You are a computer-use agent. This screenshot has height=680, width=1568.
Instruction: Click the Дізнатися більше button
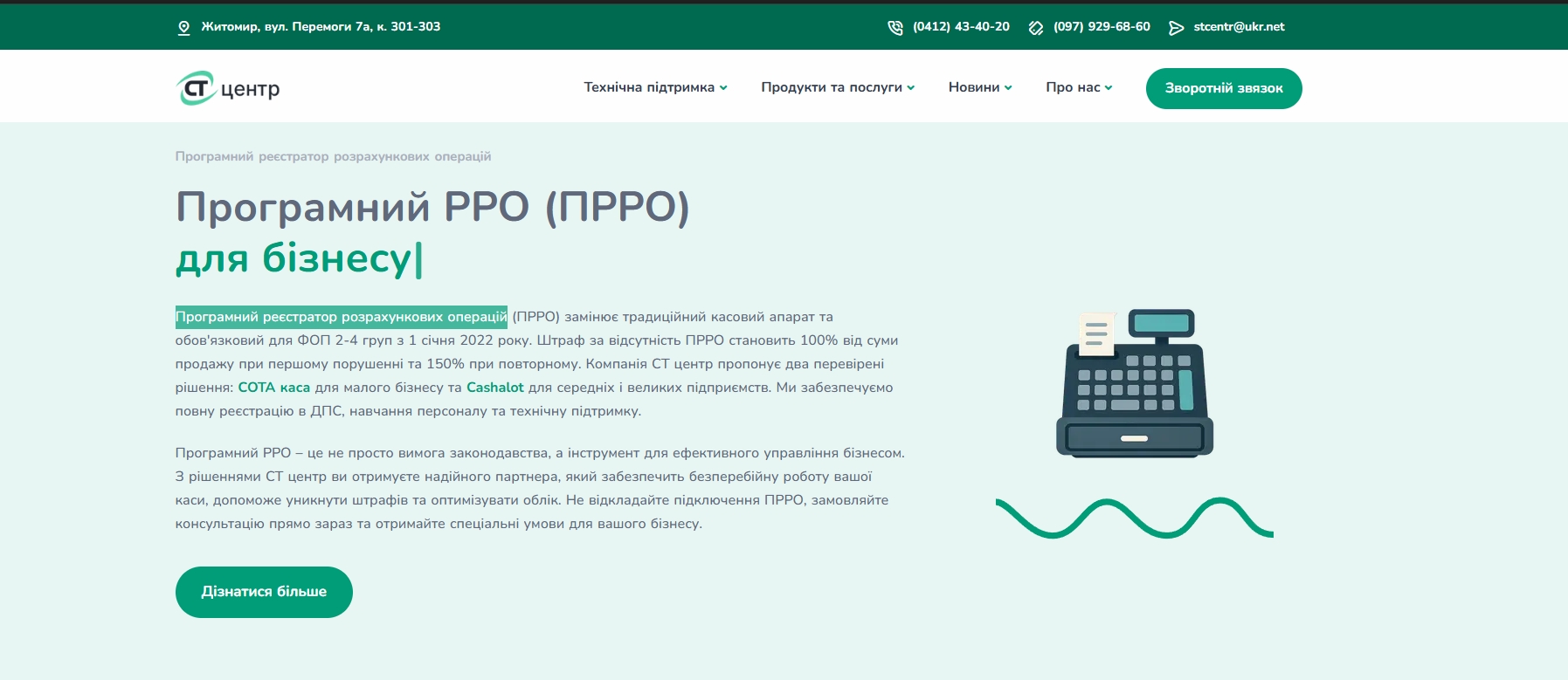point(264,592)
